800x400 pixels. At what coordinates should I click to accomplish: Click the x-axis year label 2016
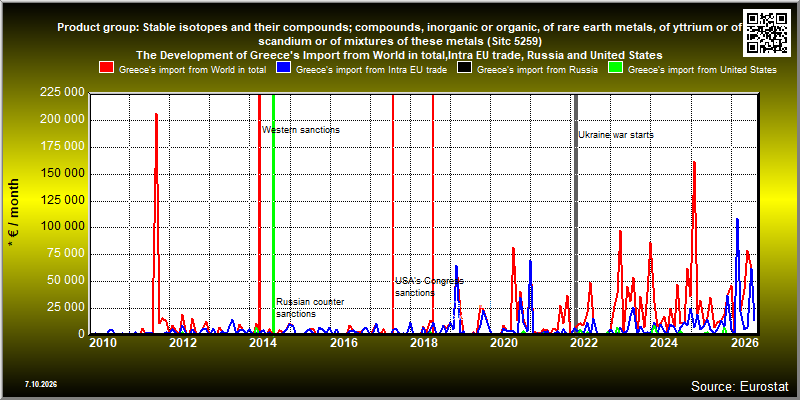tap(343, 344)
